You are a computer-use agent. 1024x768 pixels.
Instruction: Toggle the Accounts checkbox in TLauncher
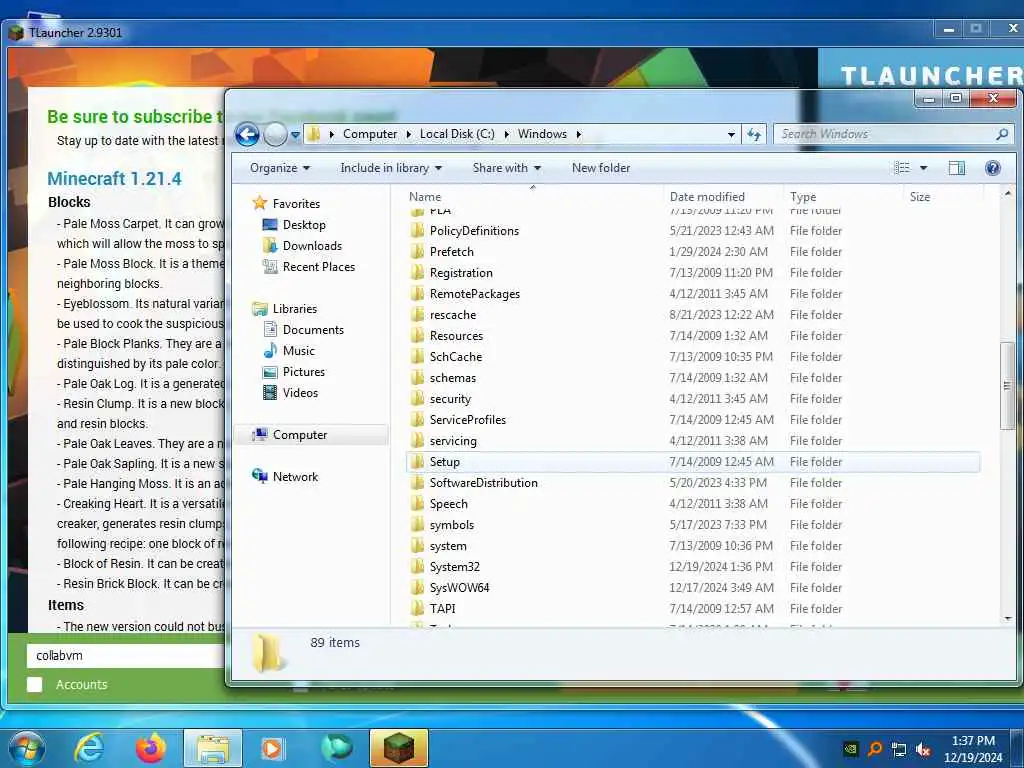[x=35, y=684]
